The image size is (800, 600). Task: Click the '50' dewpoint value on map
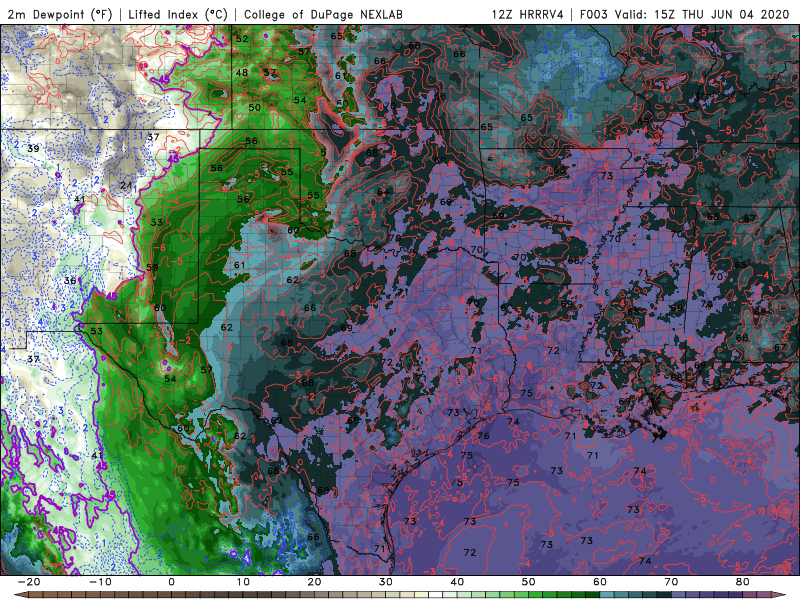click(x=255, y=108)
